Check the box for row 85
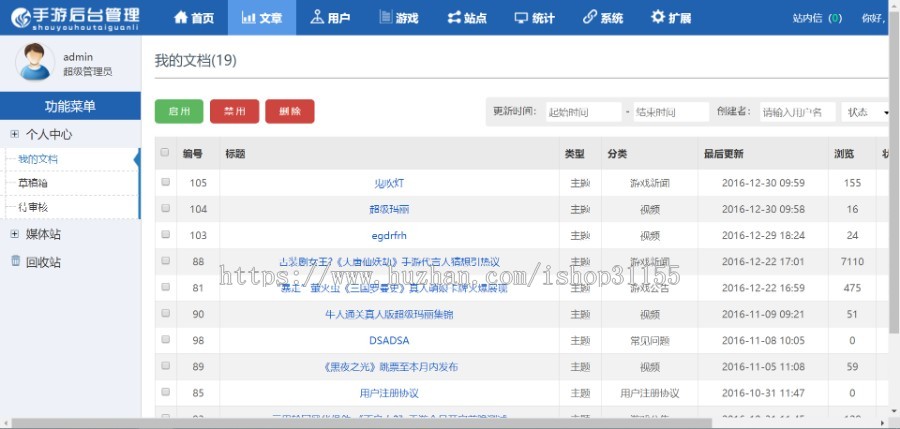 tap(165, 392)
